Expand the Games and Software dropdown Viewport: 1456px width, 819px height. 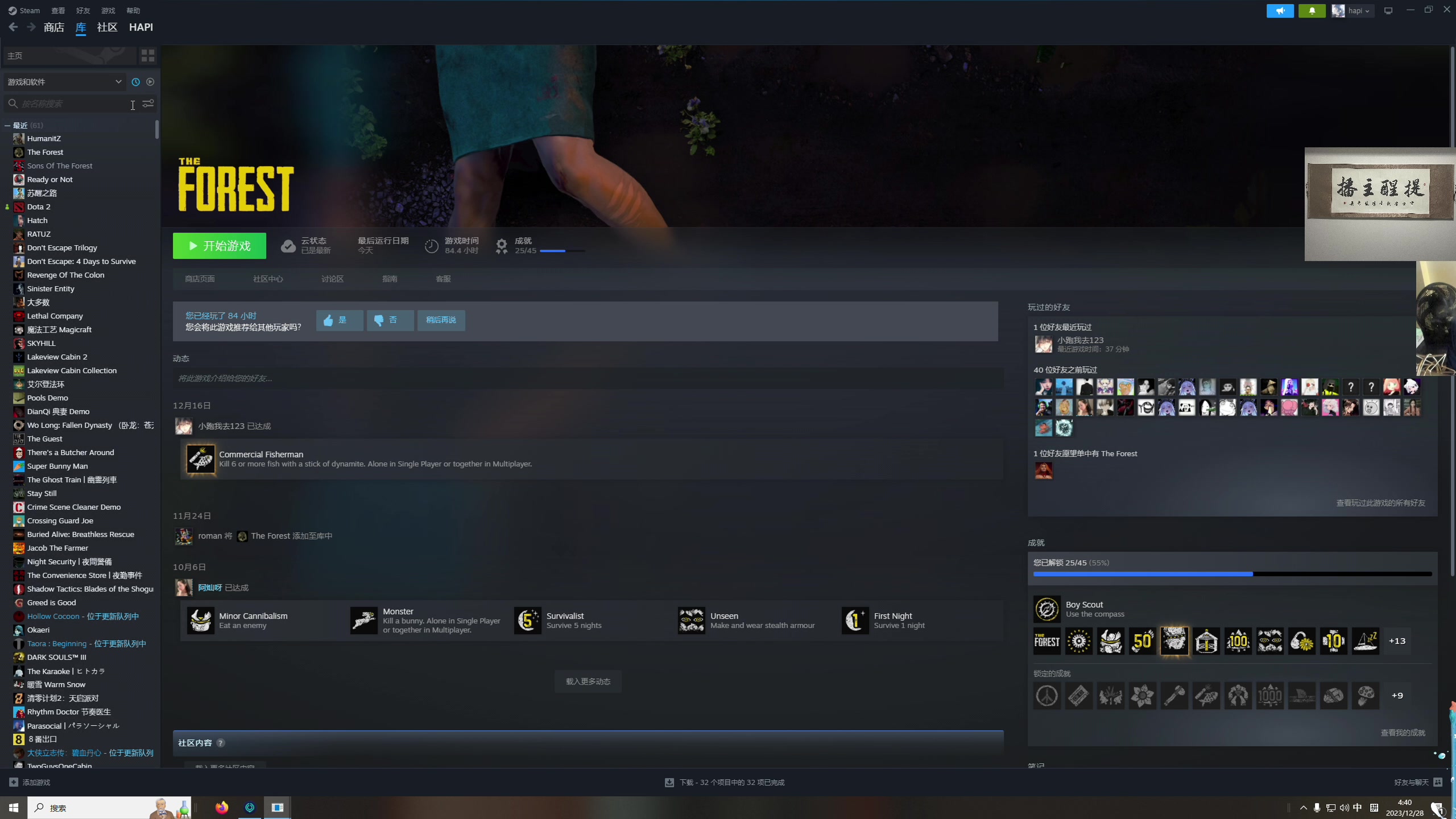coord(64,82)
